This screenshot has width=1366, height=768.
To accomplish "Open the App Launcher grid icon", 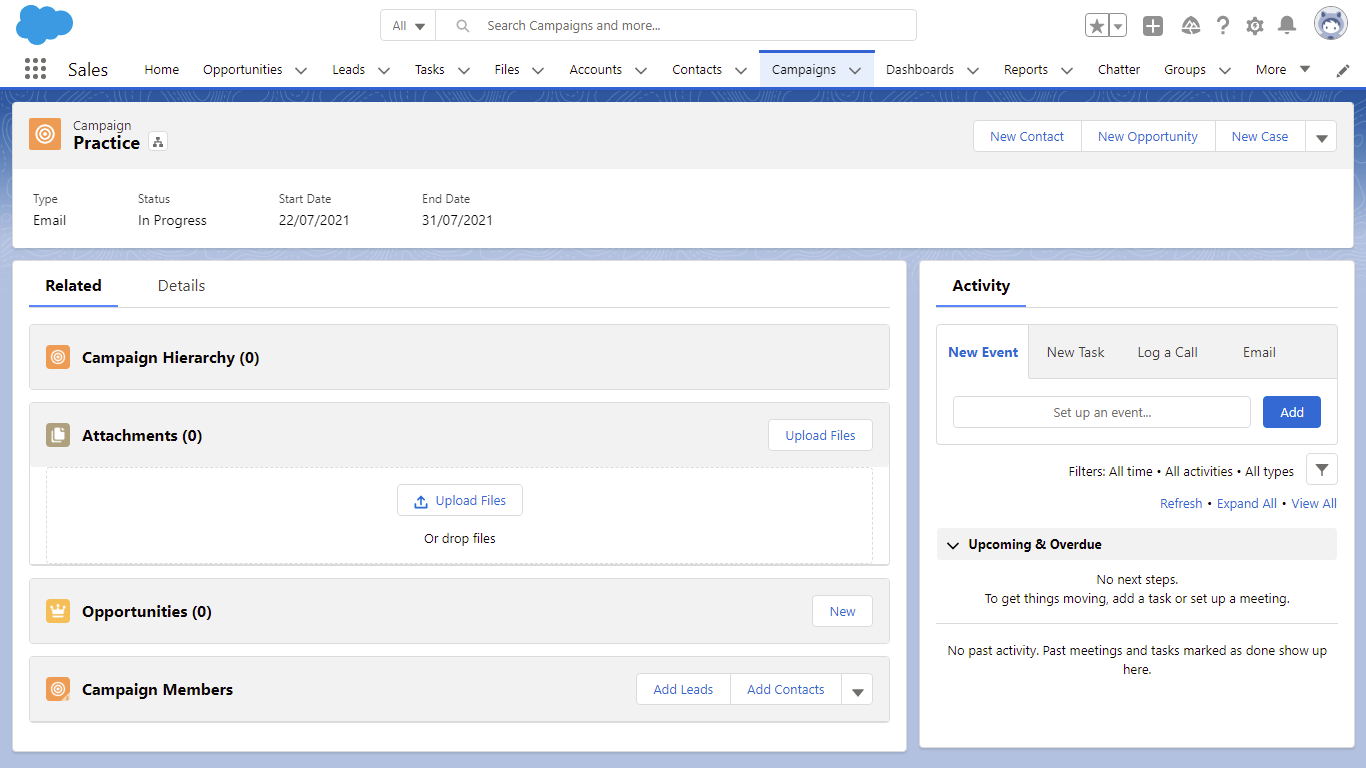I will (x=35, y=69).
